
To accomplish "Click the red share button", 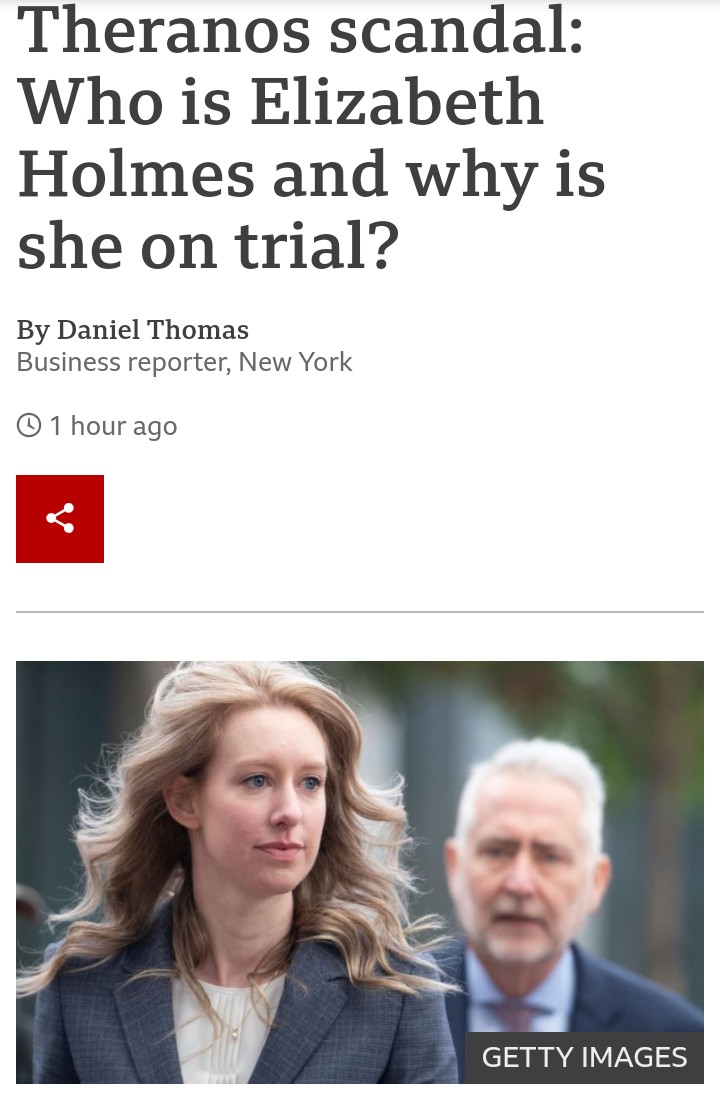I will (60, 518).
